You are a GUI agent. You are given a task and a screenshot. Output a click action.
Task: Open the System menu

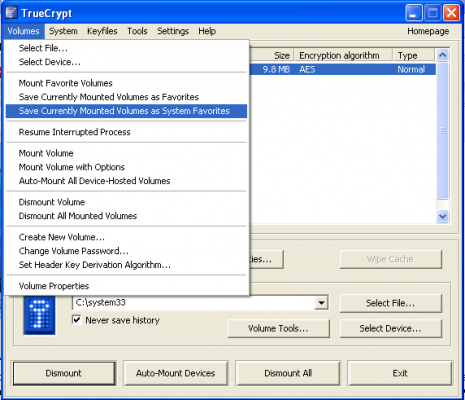point(63,31)
